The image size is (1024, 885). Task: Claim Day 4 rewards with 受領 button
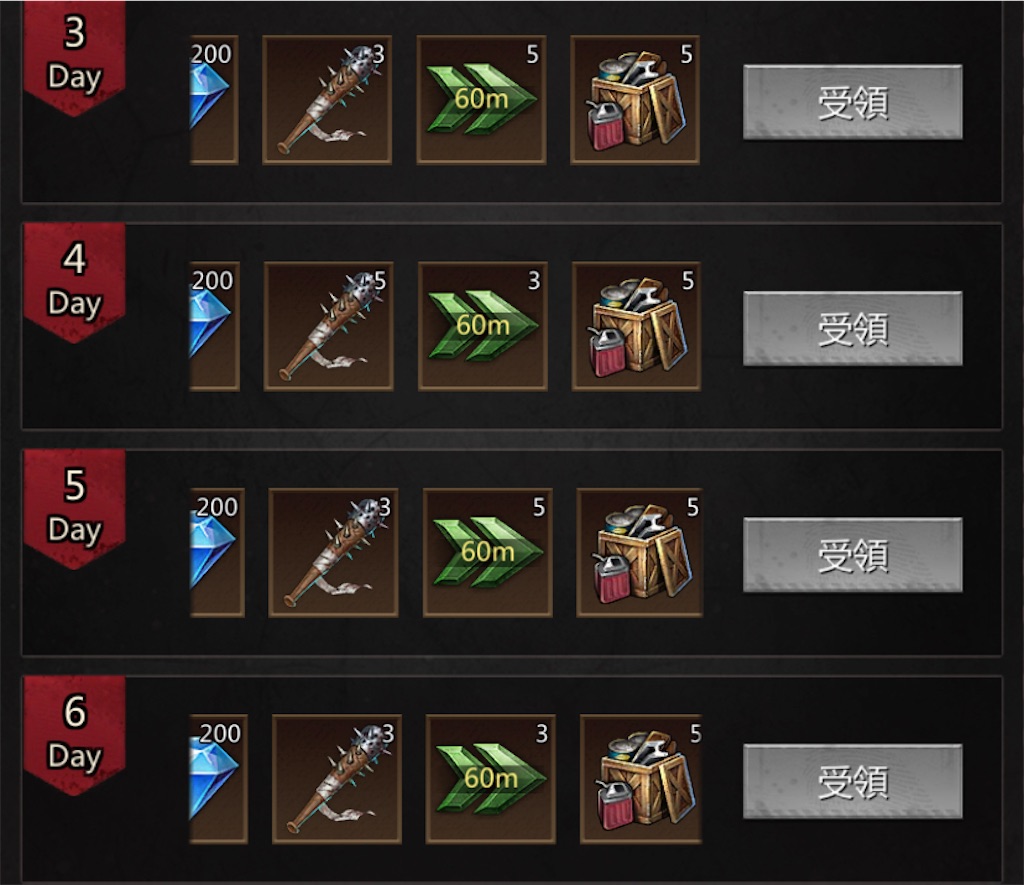(853, 329)
